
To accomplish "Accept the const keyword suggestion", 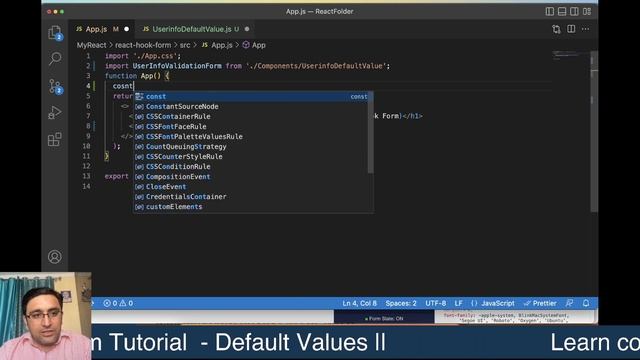I will tap(251, 96).
